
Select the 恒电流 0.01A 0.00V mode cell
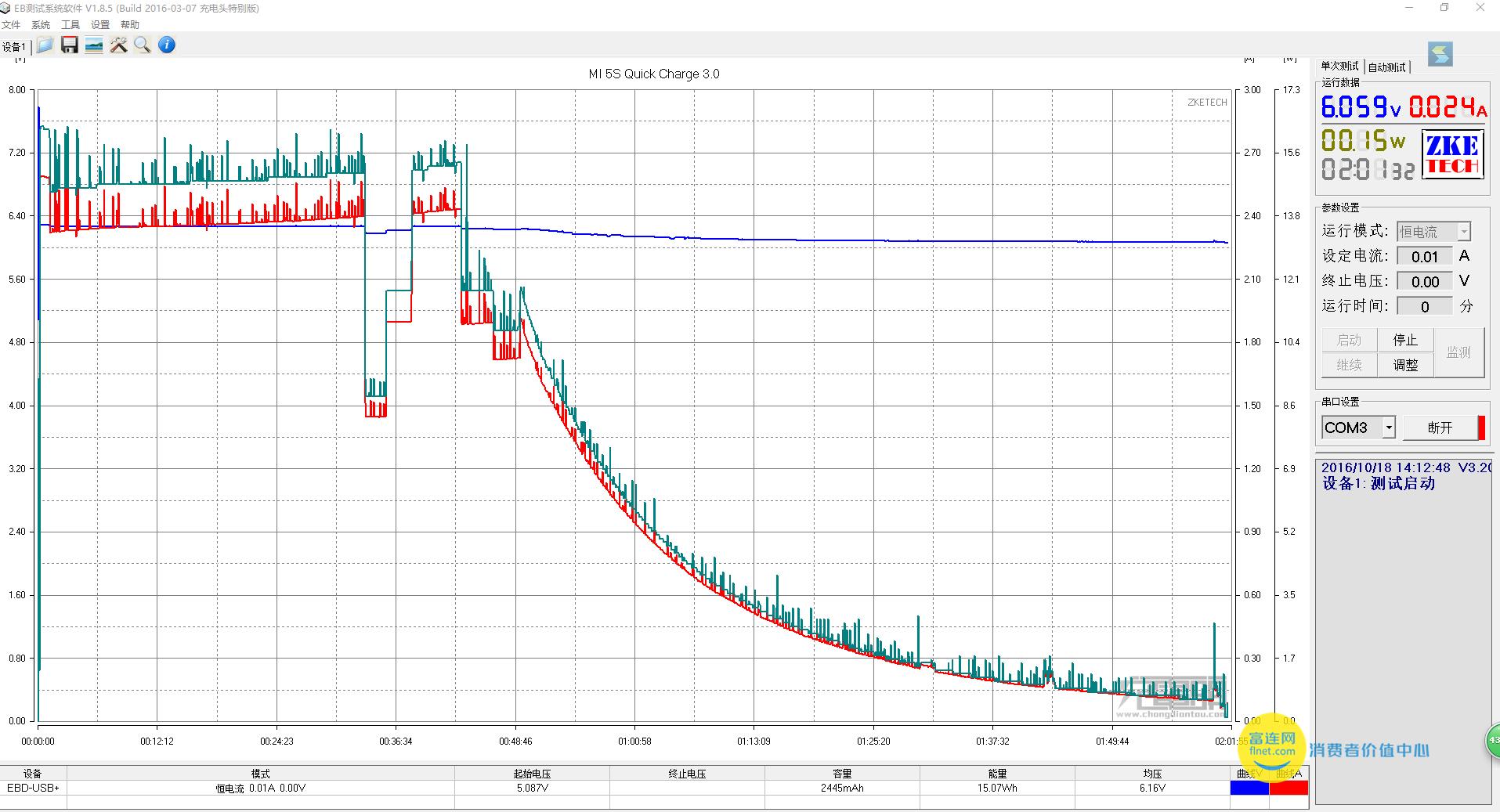(x=261, y=788)
